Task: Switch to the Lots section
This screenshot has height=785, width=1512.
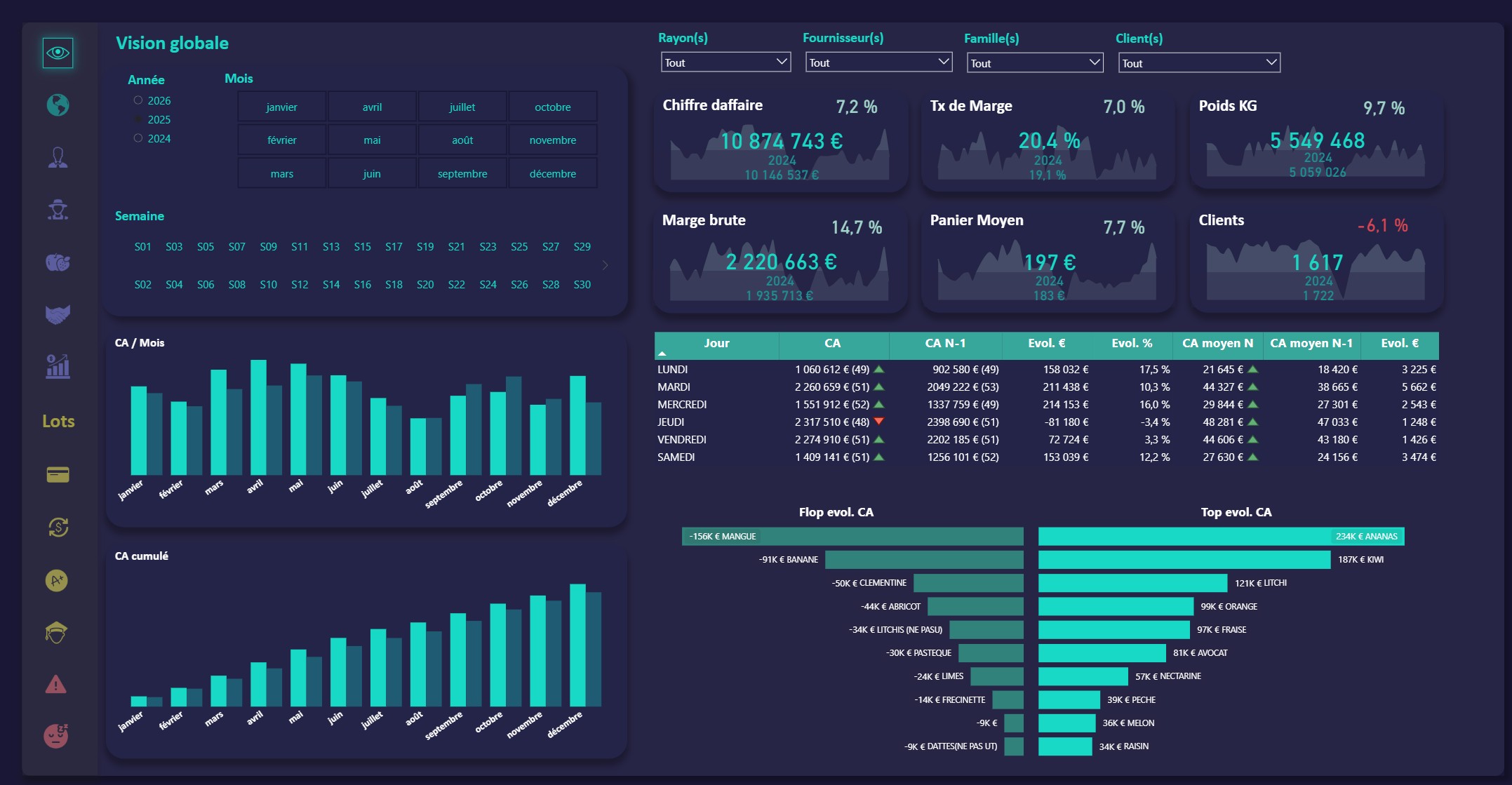Action: [58, 421]
